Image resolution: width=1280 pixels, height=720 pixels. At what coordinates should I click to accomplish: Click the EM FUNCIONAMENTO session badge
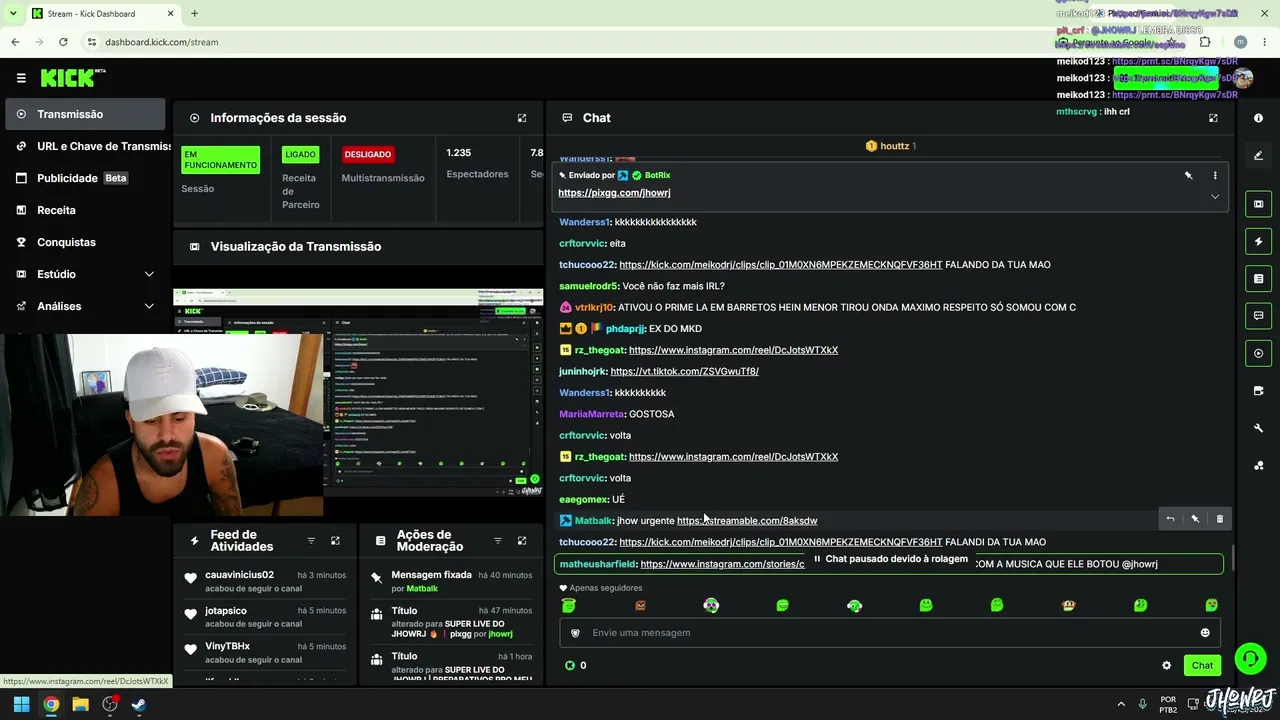(220, 160)
